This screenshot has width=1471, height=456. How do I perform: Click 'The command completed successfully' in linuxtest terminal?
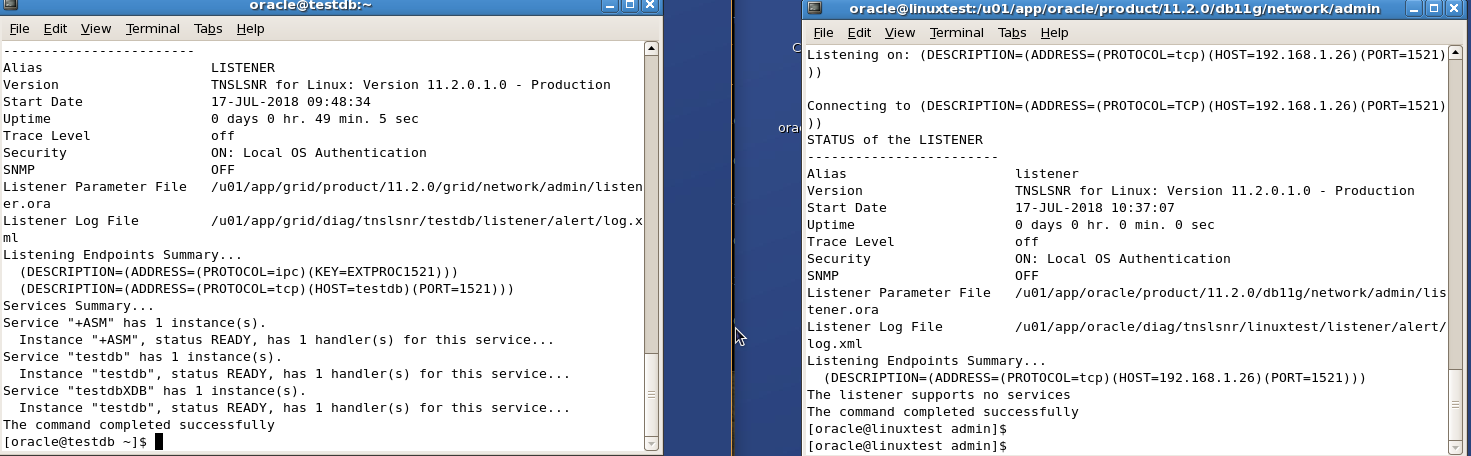coord(943,412)
